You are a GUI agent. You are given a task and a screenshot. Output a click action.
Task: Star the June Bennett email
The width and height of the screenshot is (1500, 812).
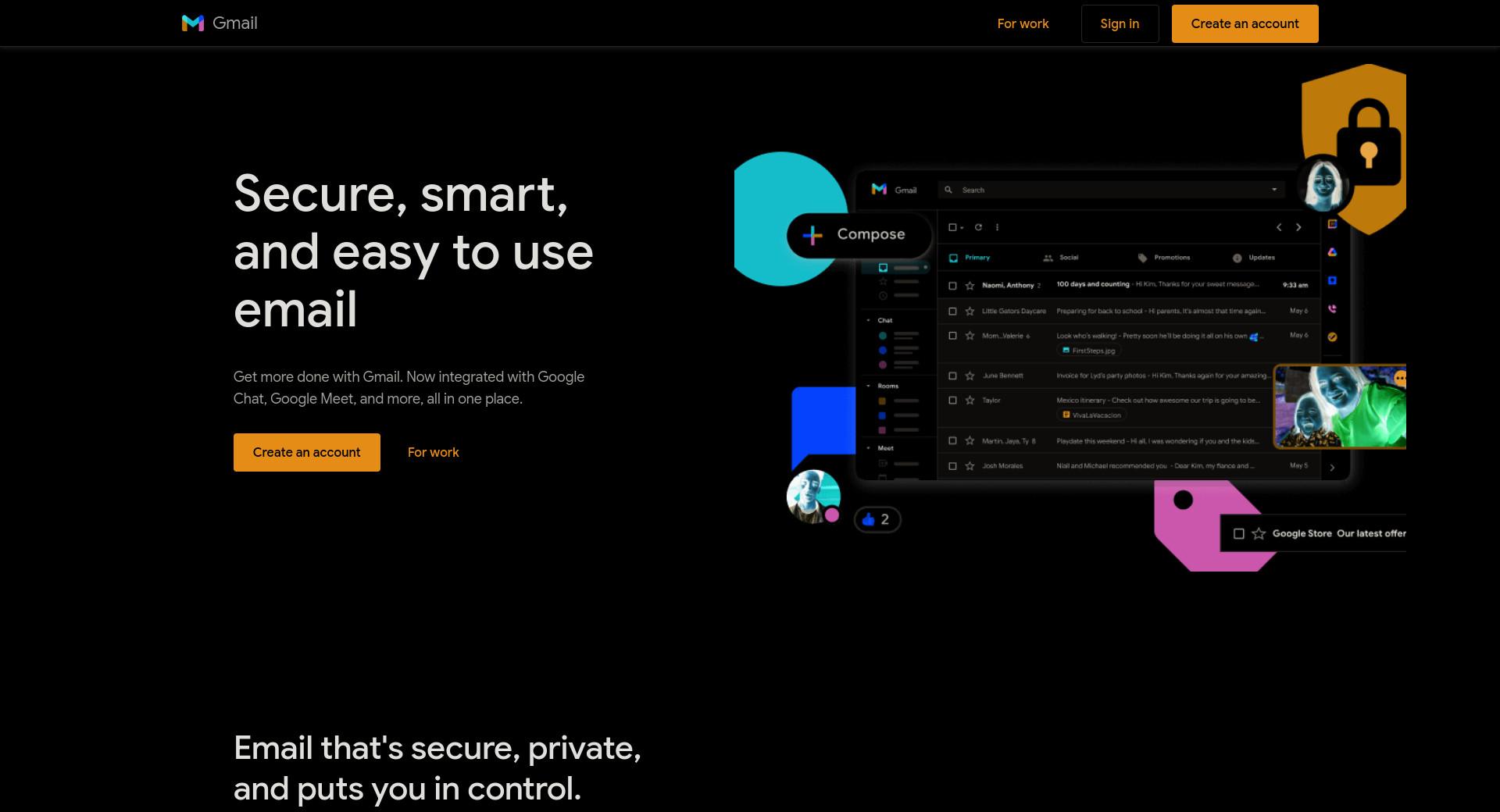pos(970,376)
